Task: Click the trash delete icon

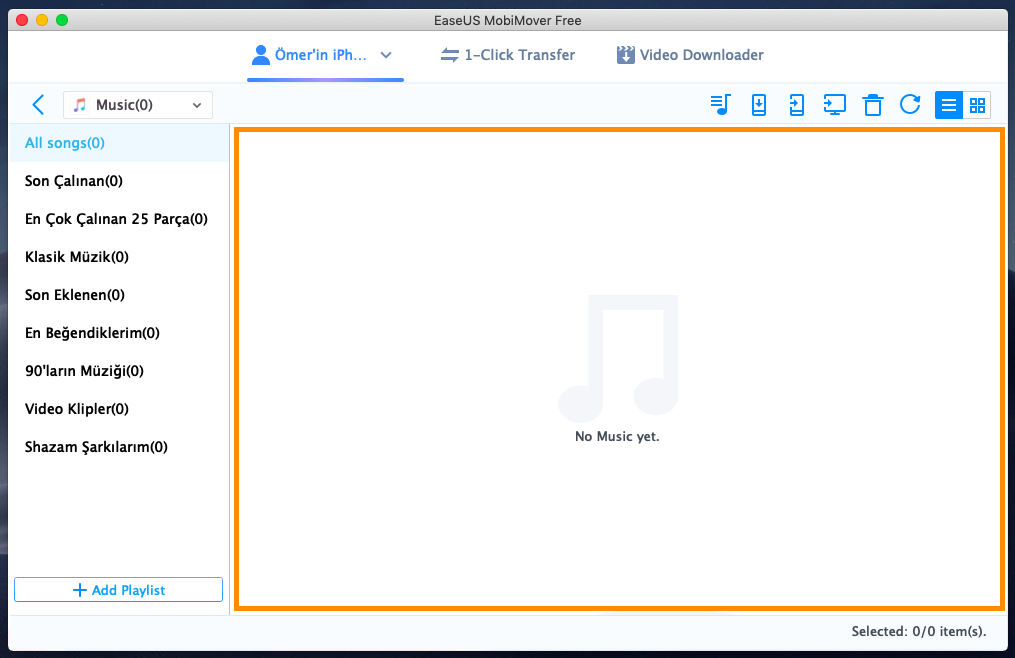Action: (872, 105)
